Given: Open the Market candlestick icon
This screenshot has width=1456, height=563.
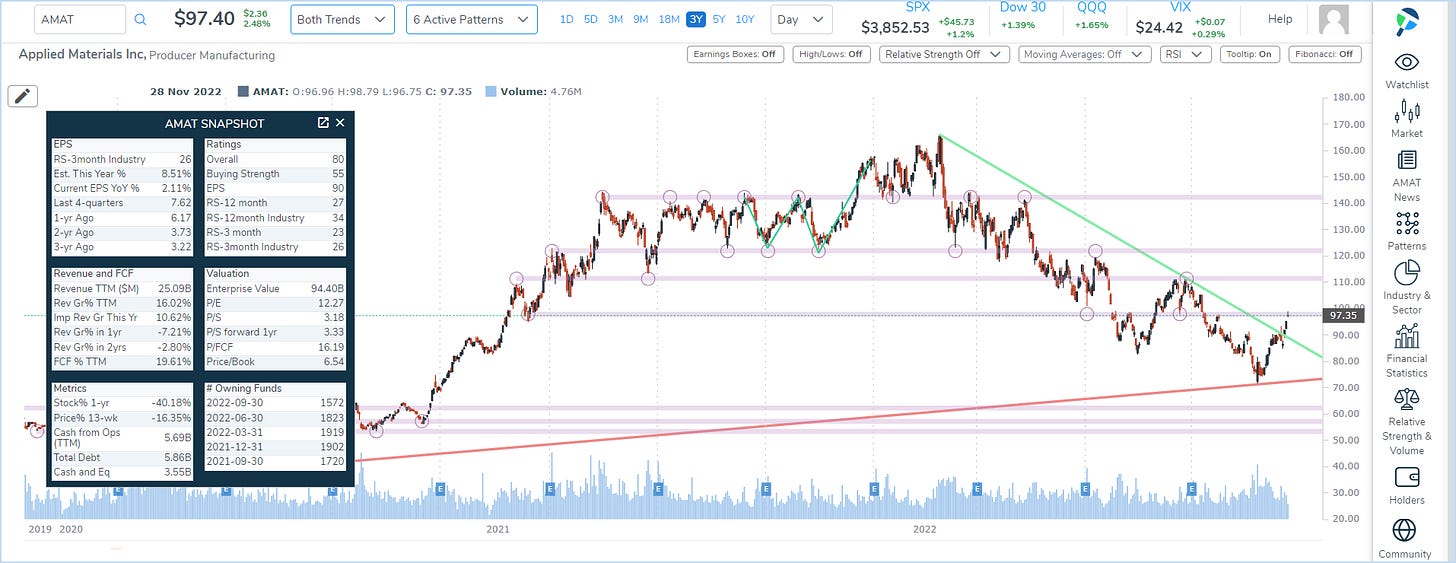Looking at the screenshot, I should [1406, 112].
